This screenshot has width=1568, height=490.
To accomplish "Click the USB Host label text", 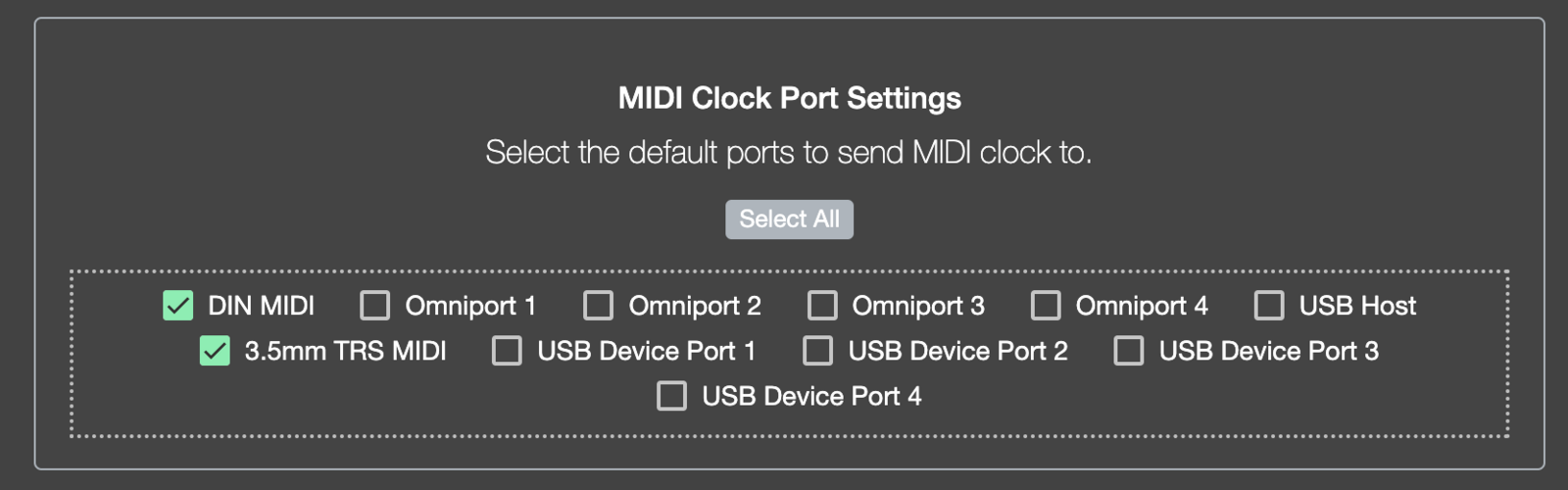I will 1357,306.
